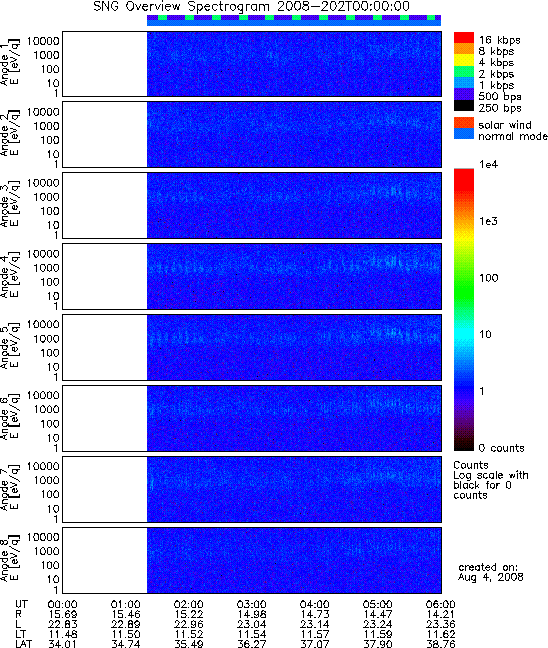Click the purple 500 bps legend swatch
This screenshot has height=648, width=548.
coord(464,94)
